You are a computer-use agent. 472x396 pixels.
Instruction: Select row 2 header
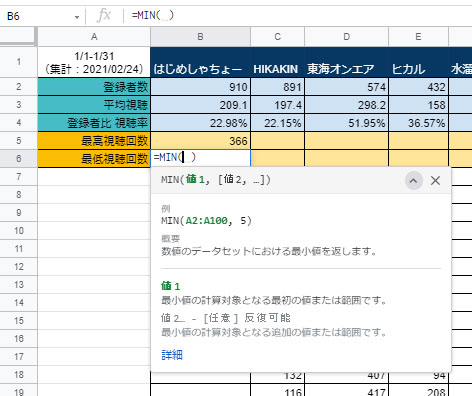coord(19,87)
